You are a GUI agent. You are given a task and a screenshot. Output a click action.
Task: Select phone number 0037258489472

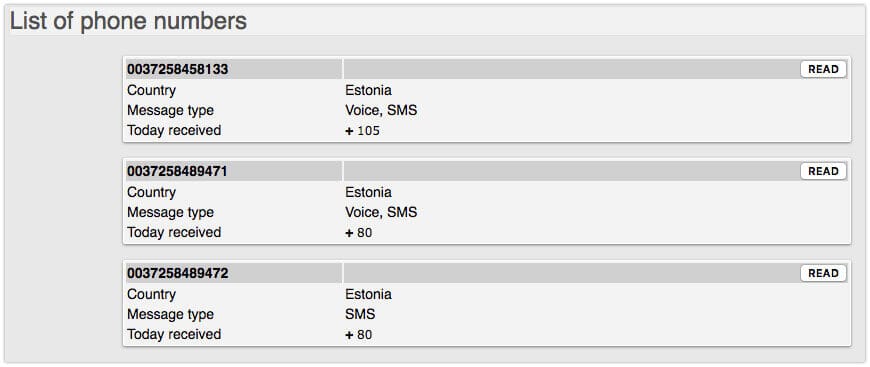click(177, 274)
